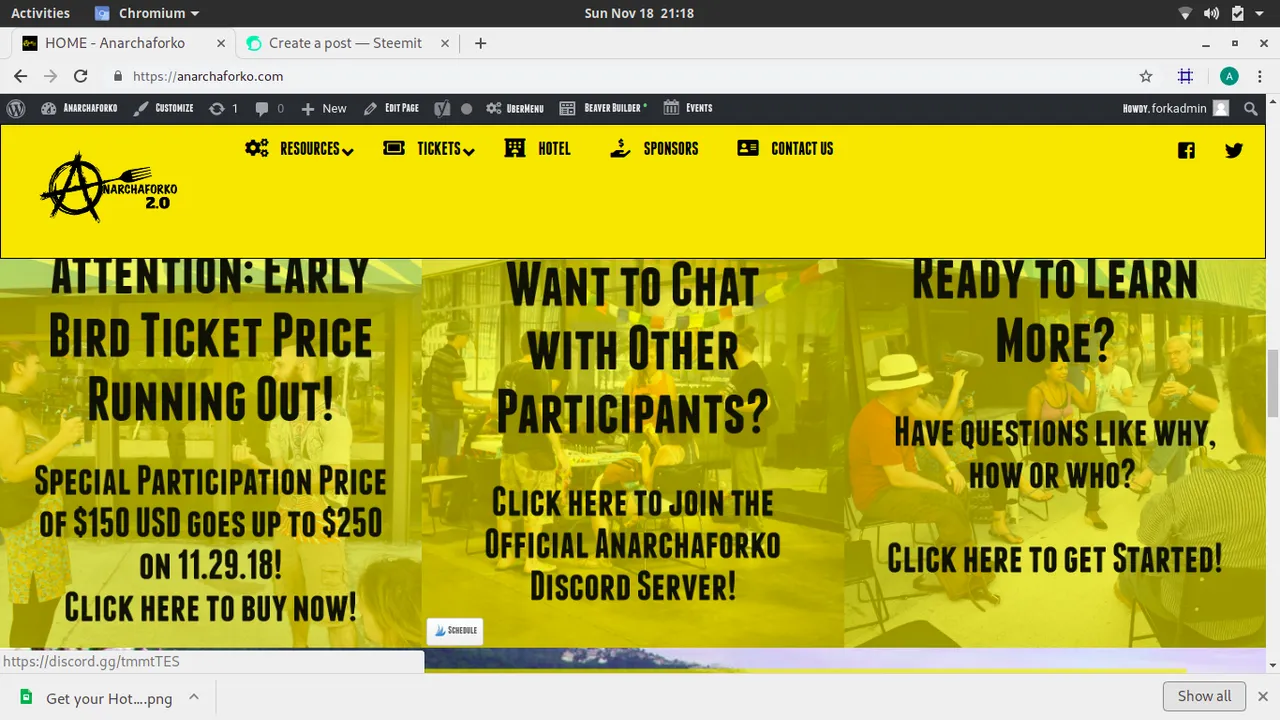Switch to HOME - Anarchaforko tab
This screenshot has height=720, width=1280.
[113, 43]
